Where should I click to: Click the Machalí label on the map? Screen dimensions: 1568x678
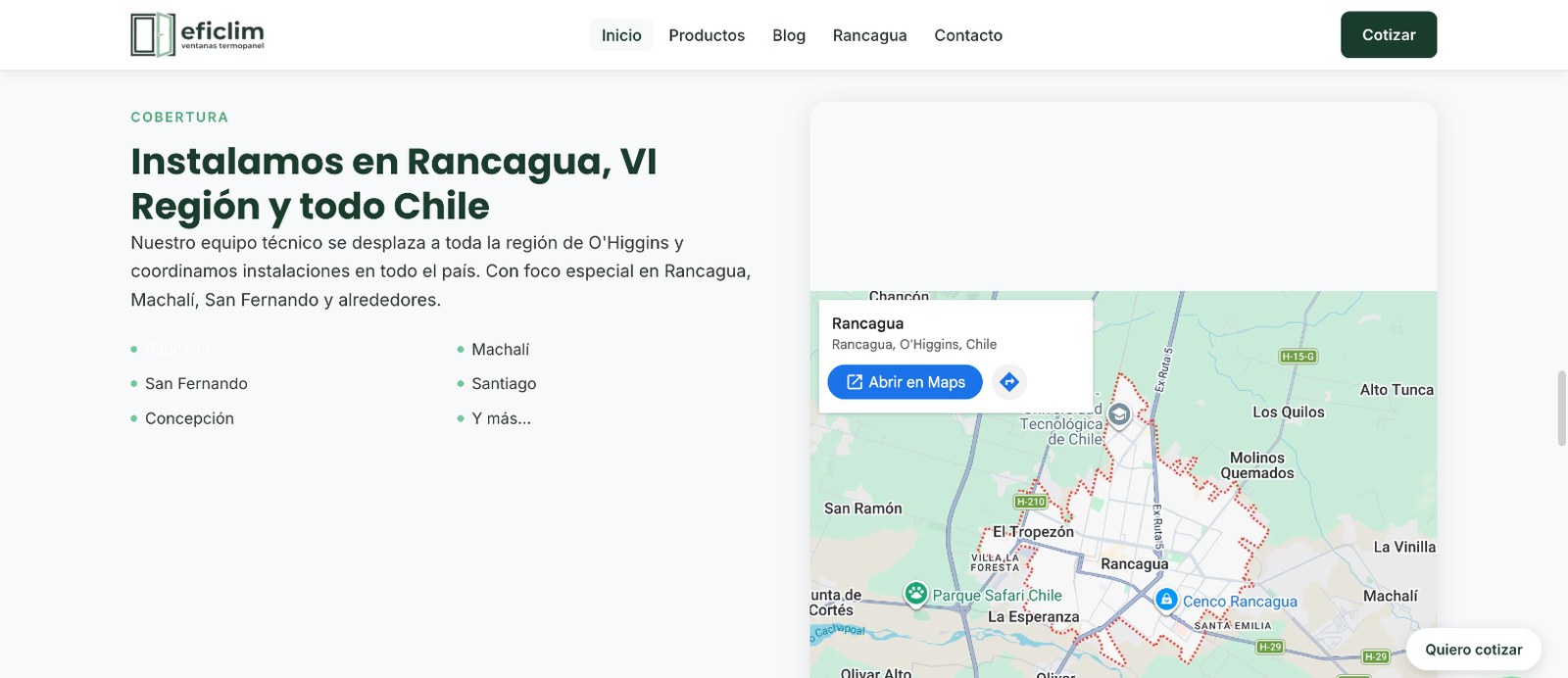pos(1390,596)
